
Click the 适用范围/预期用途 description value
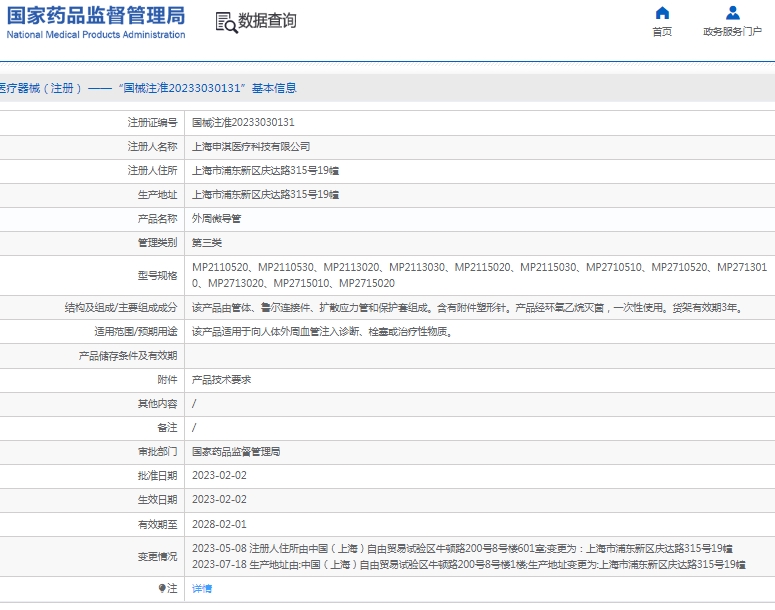[x=322, y=332]
